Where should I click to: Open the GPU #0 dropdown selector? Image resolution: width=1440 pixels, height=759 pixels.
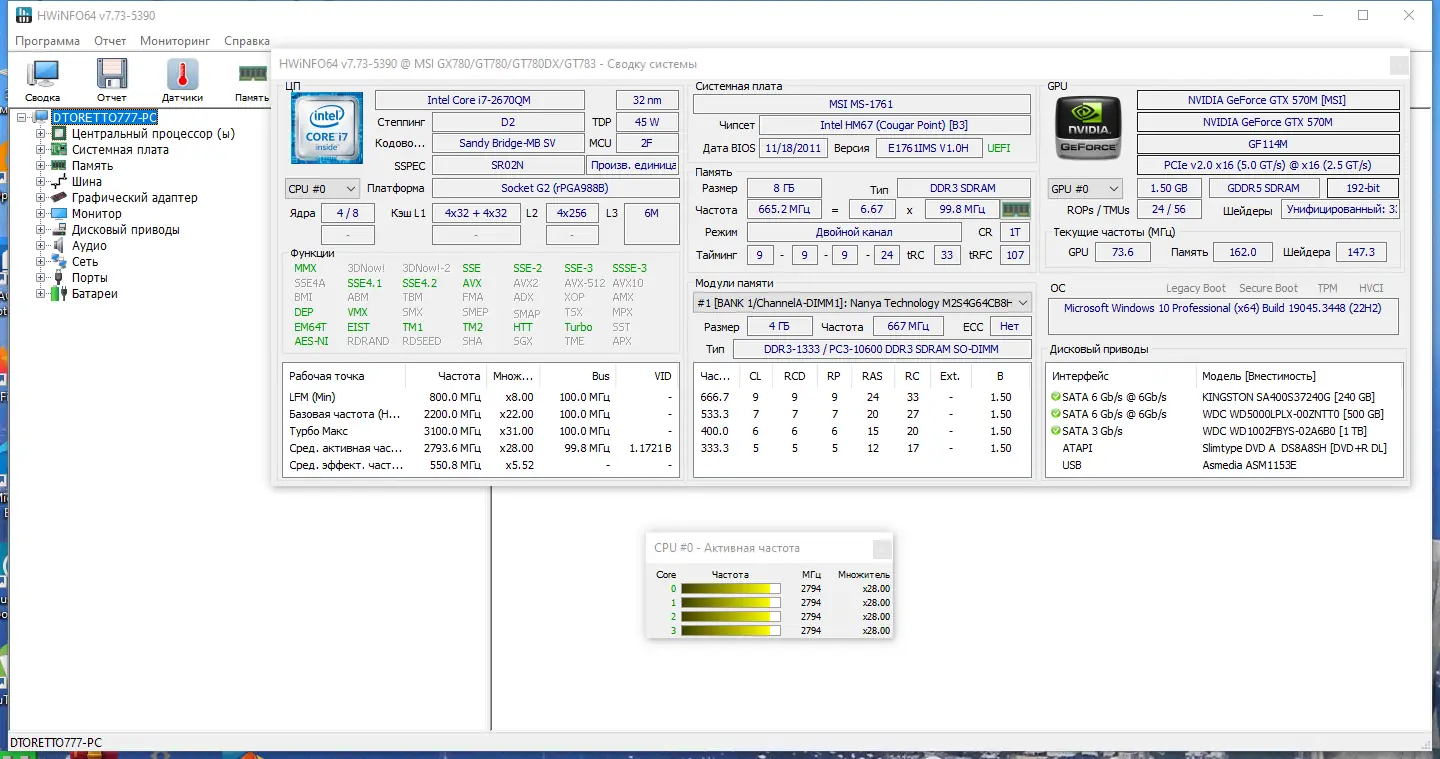1085,188
